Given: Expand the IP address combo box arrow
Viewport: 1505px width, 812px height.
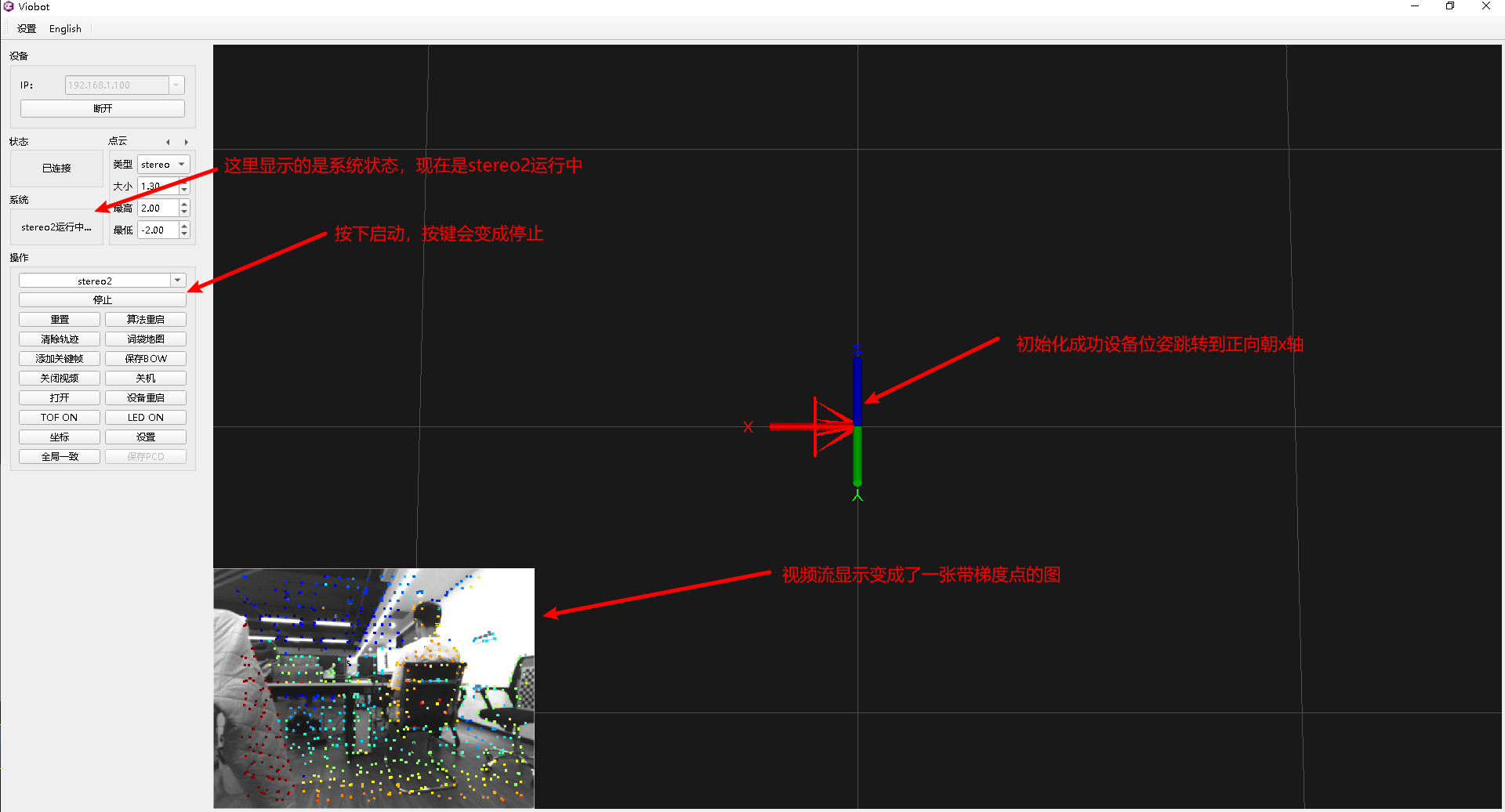Looking at the screenshot, I should pos(176,85).
